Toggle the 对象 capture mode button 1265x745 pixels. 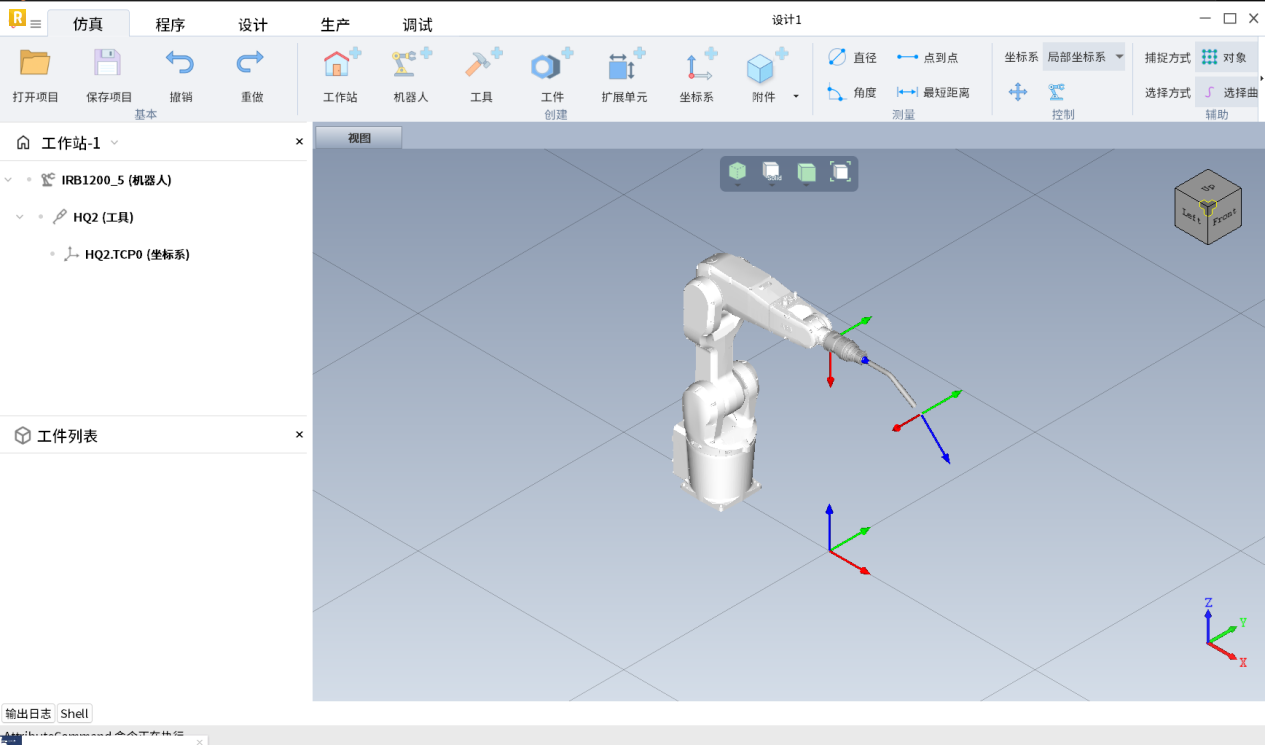coord(1225,58)
